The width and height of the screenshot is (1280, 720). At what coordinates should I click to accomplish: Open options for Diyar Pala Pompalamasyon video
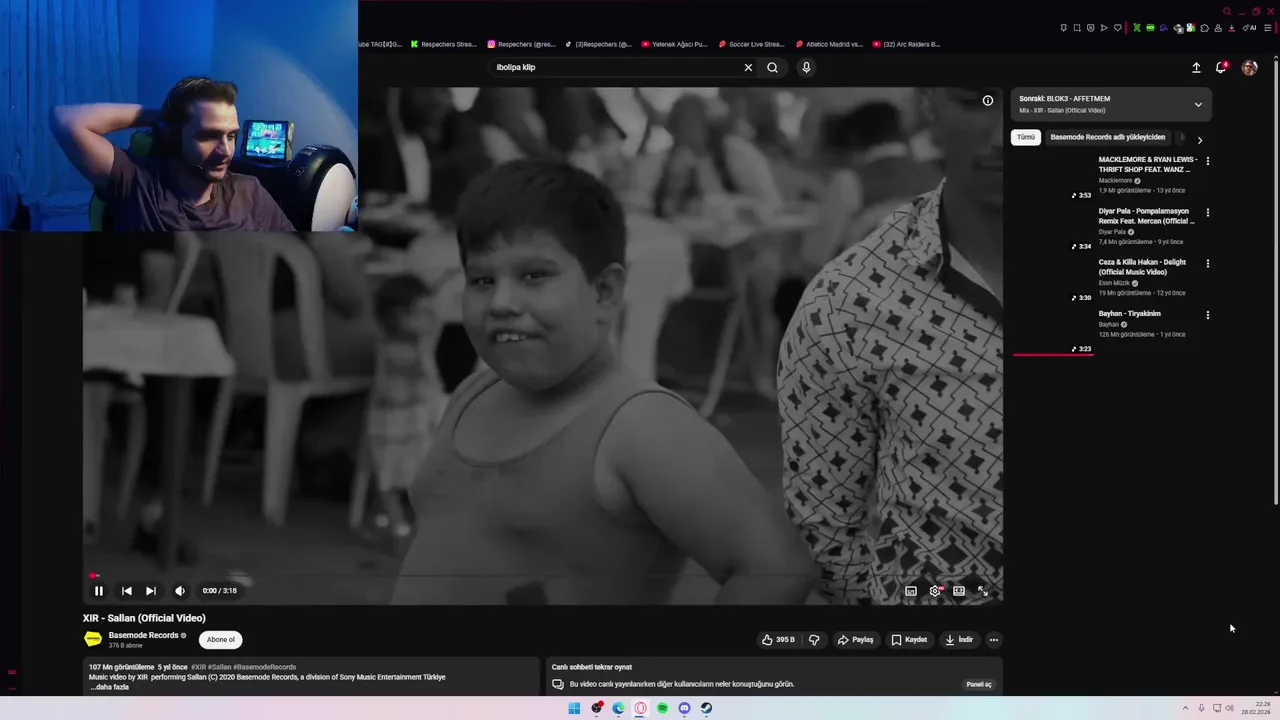pos(1208,212)
